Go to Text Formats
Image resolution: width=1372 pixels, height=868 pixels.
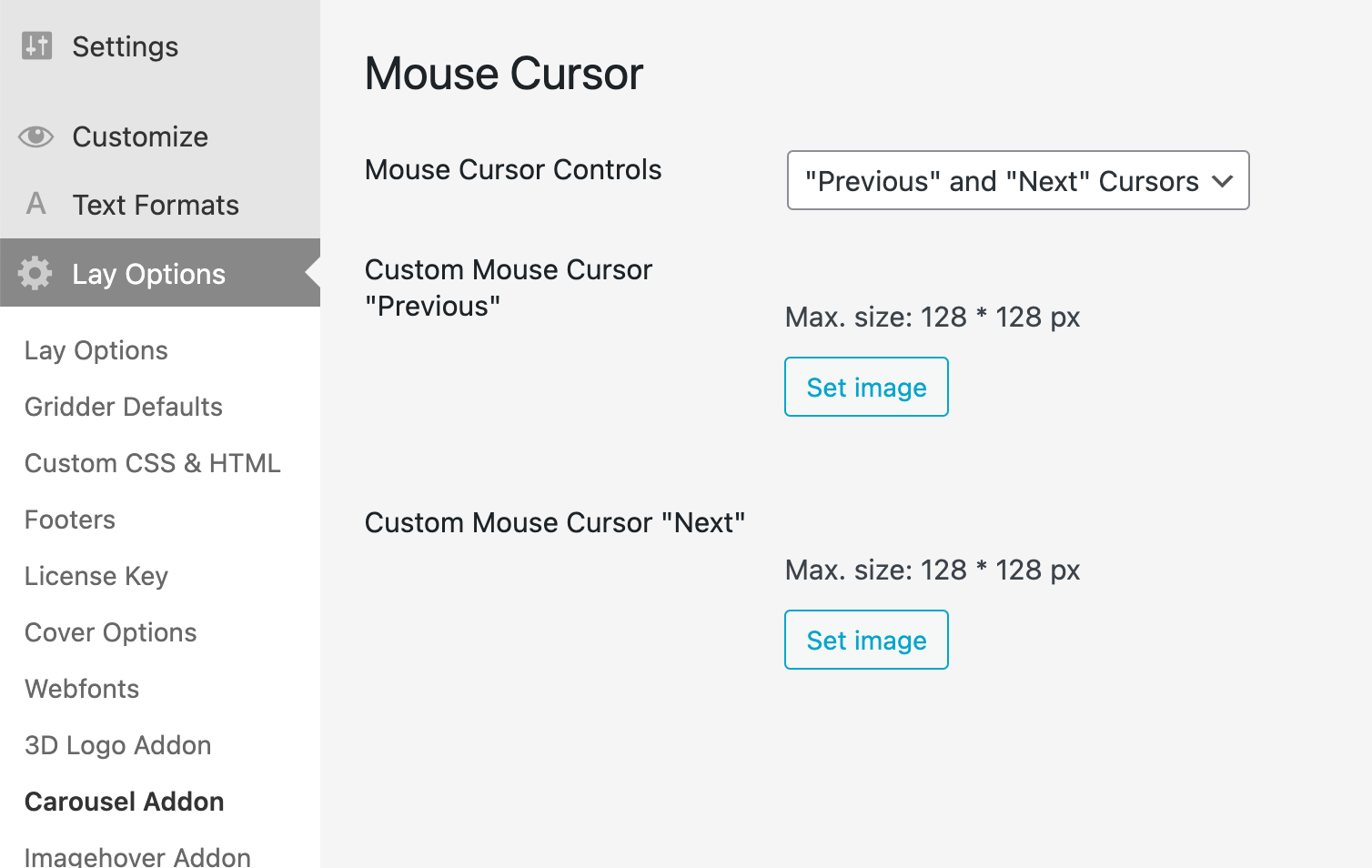coord(156,206)
